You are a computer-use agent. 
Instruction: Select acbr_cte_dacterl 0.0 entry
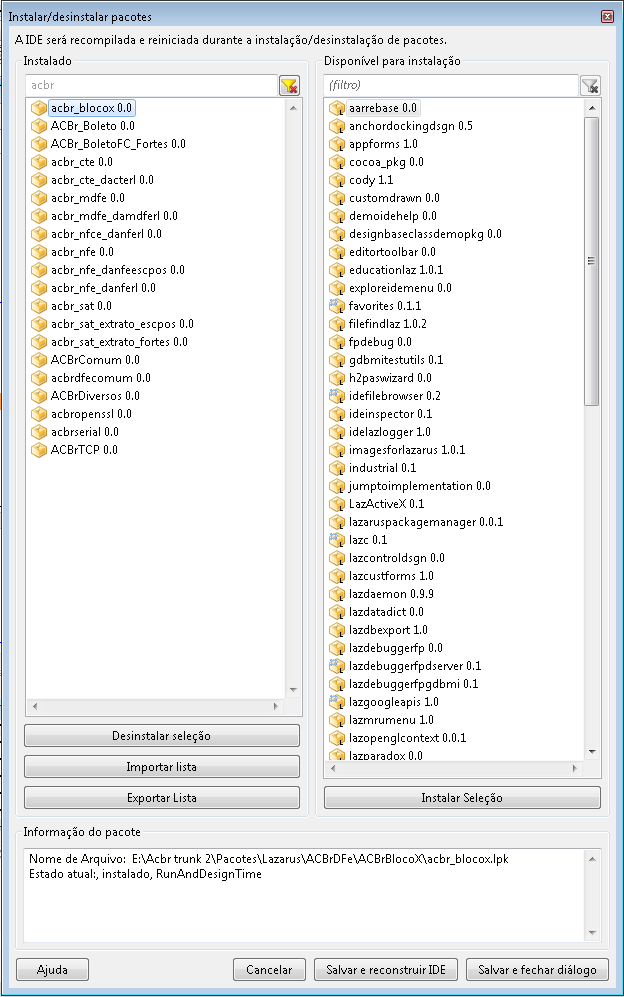[102, 180]
